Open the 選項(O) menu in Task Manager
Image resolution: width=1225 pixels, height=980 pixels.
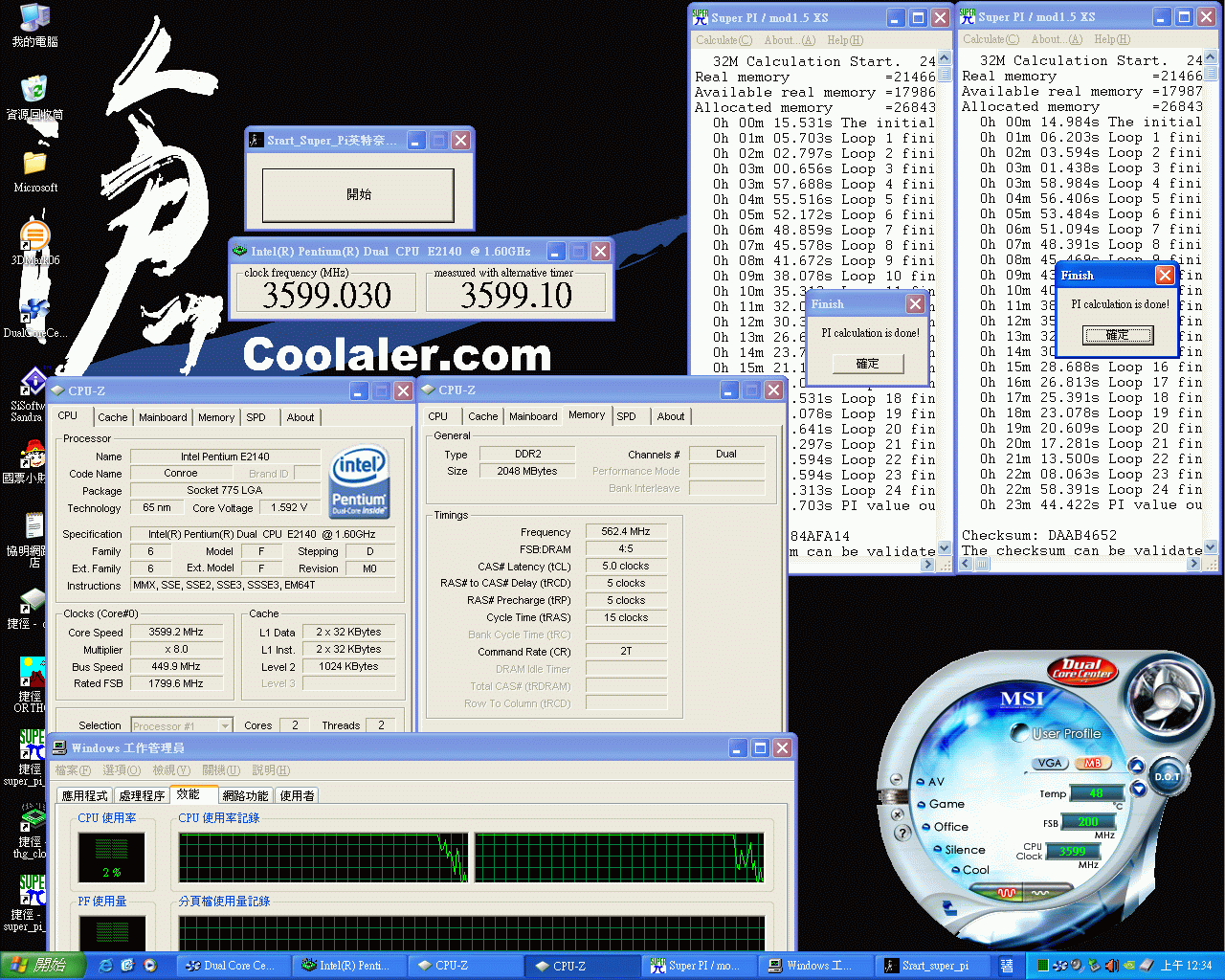click(122, 770)
